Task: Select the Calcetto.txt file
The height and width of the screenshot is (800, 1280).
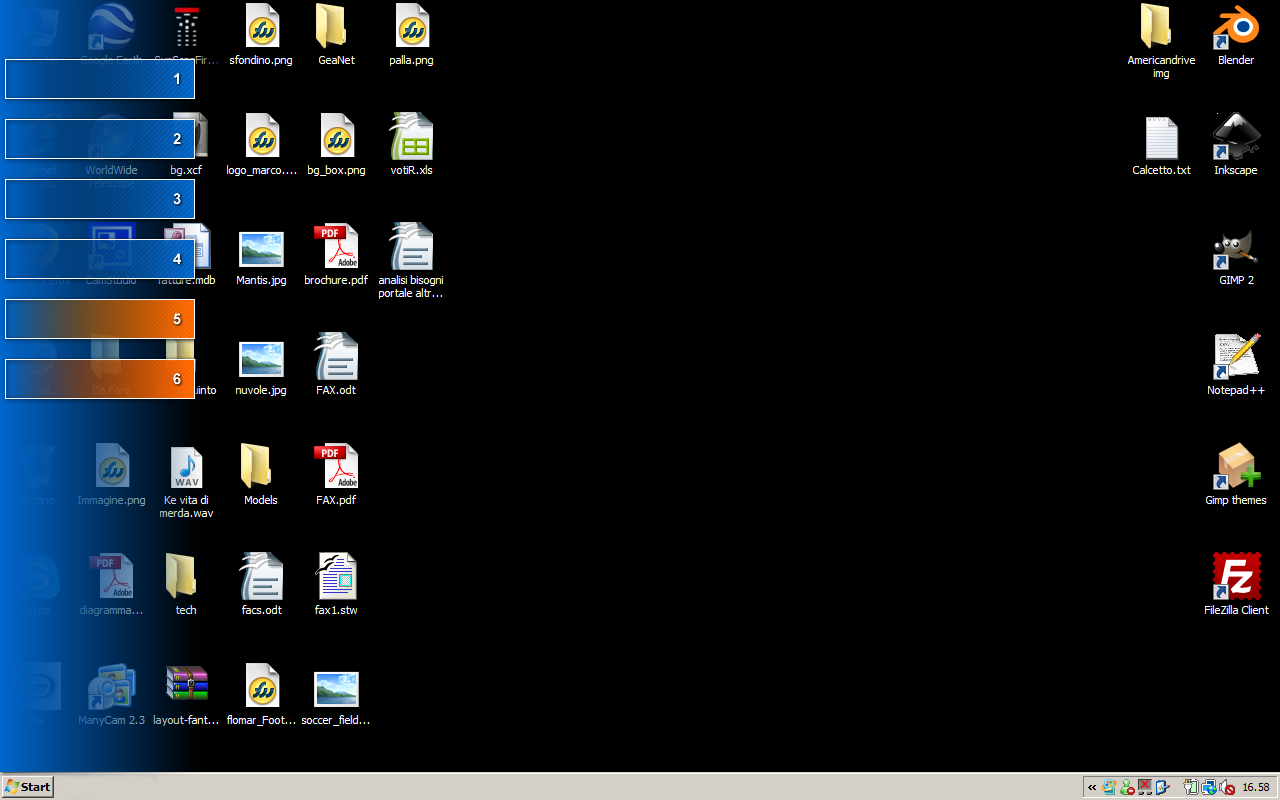Action: (1161, 145)
